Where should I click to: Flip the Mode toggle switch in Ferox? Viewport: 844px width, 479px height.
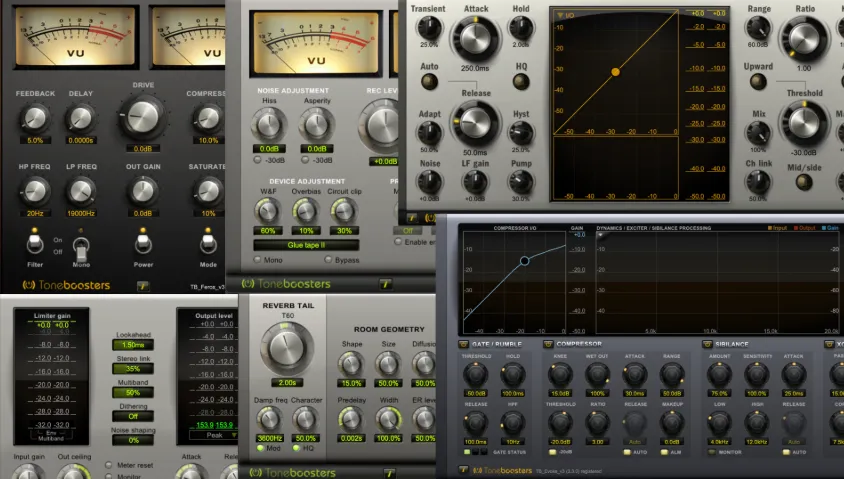tap(208, 243)
